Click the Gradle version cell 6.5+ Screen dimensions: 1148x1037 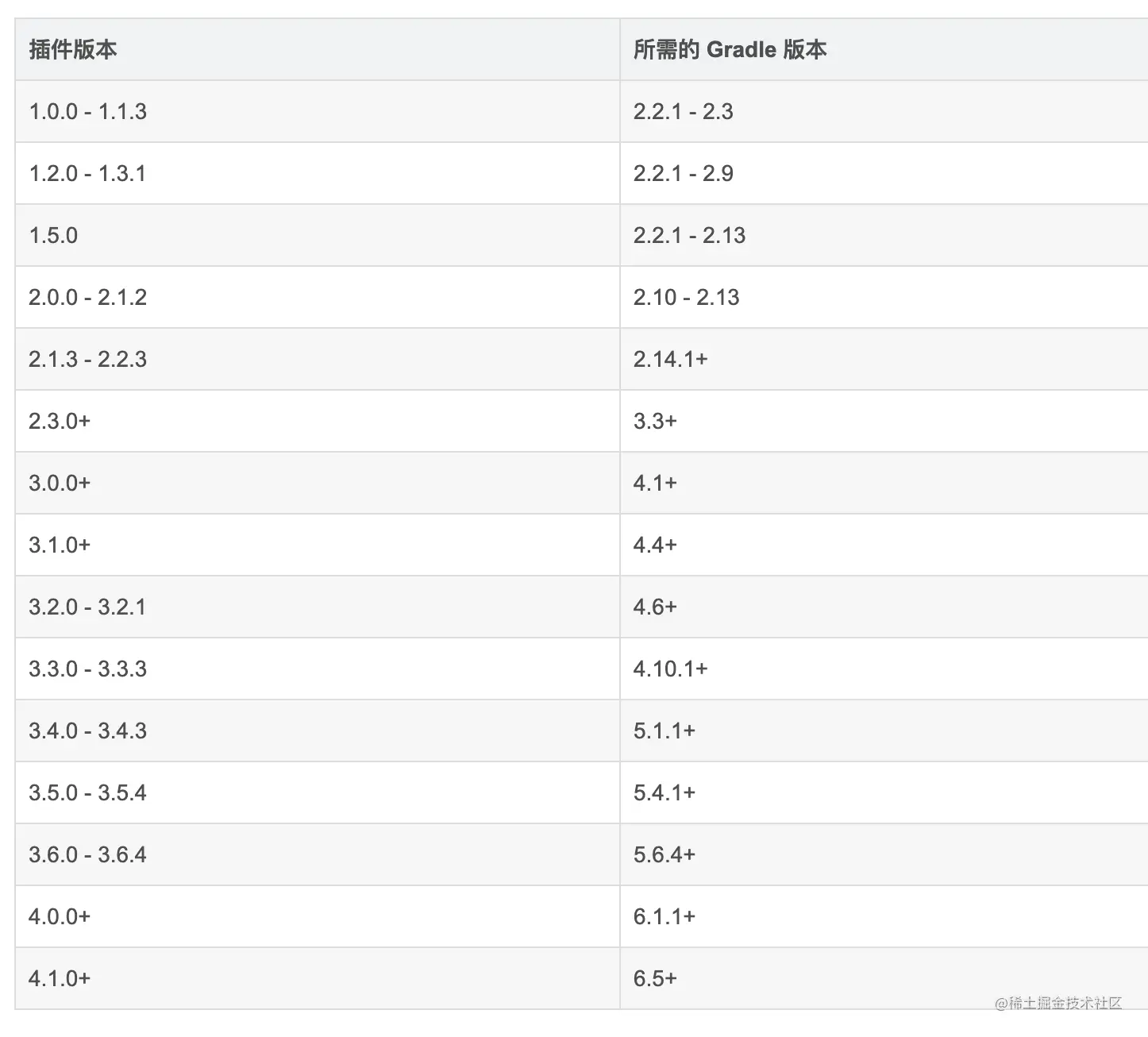click(655, 979)
